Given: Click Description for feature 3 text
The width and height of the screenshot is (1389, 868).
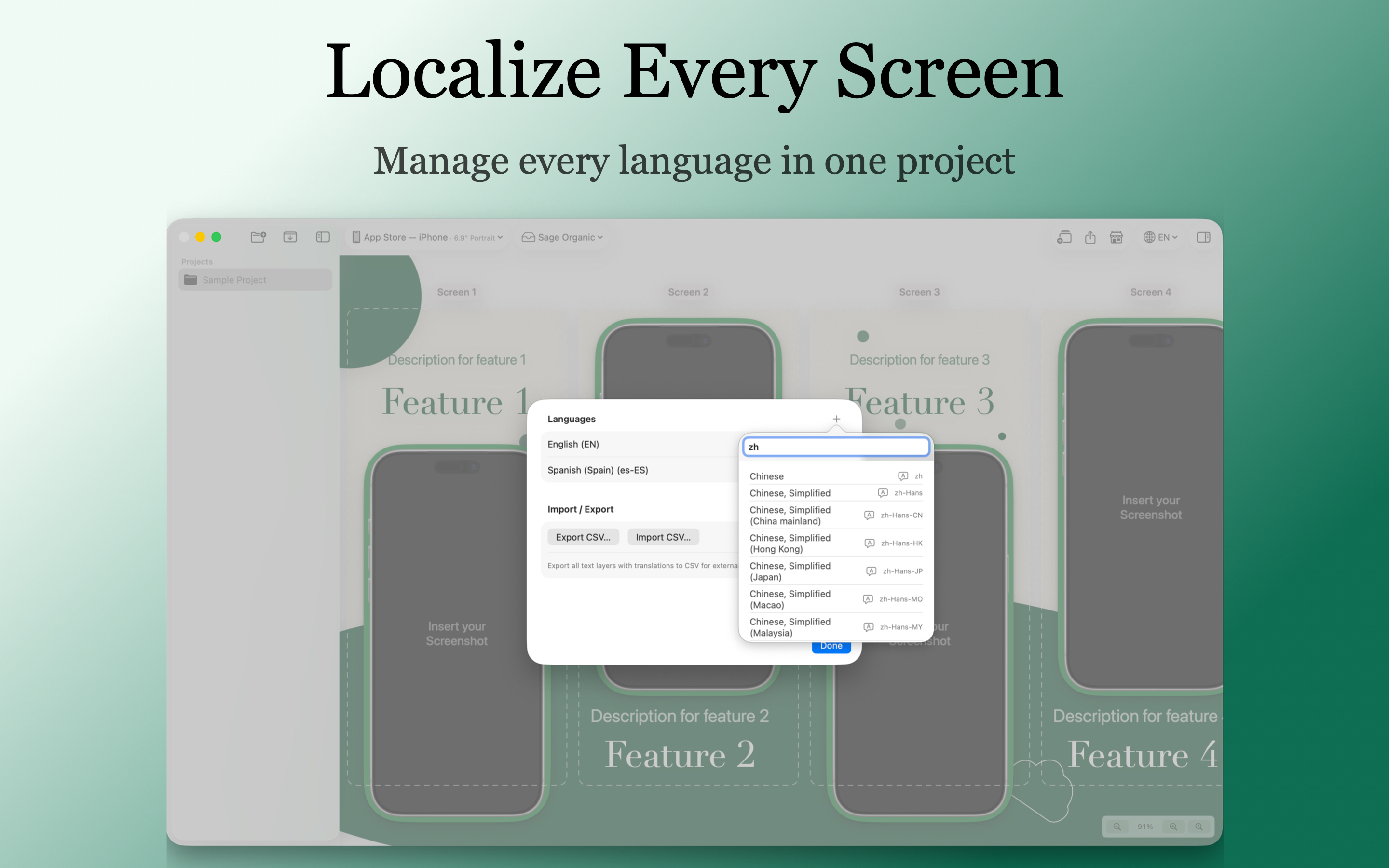Looking at the screenshot, I should [x=920, y=360].
